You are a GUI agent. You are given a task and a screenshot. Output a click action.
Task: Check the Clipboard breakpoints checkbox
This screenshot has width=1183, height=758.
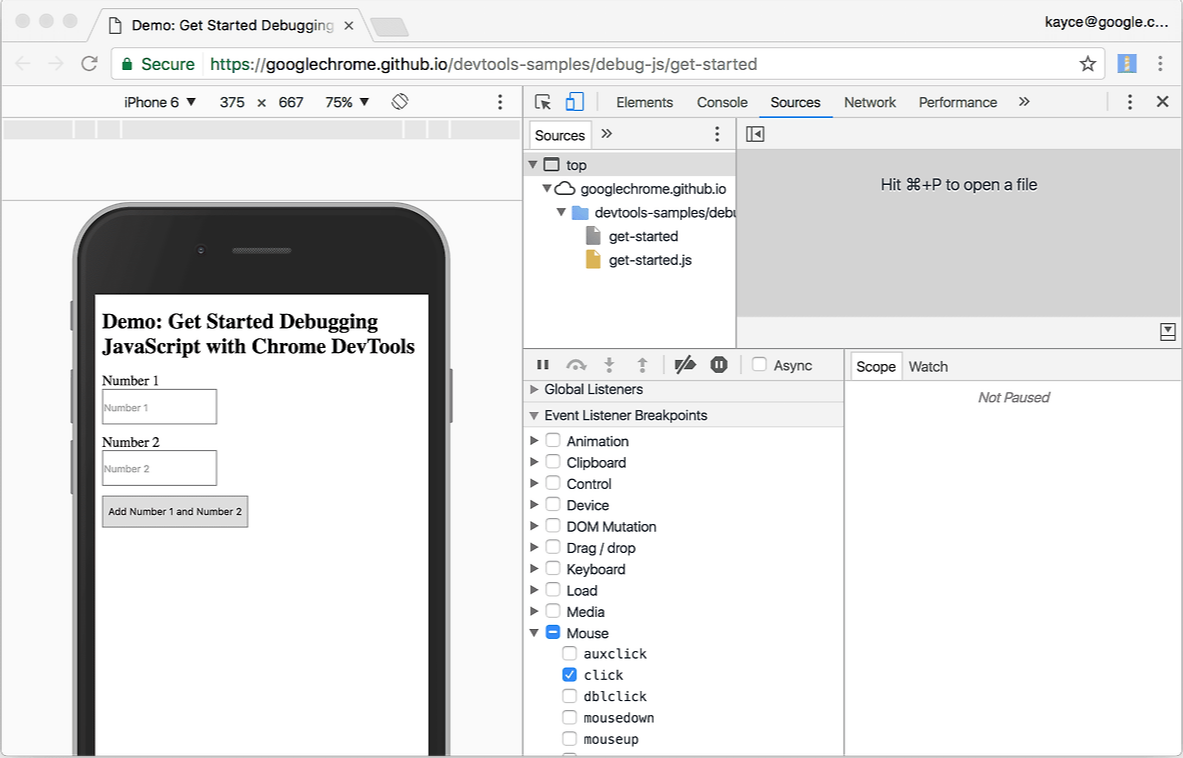click(553, 462)
